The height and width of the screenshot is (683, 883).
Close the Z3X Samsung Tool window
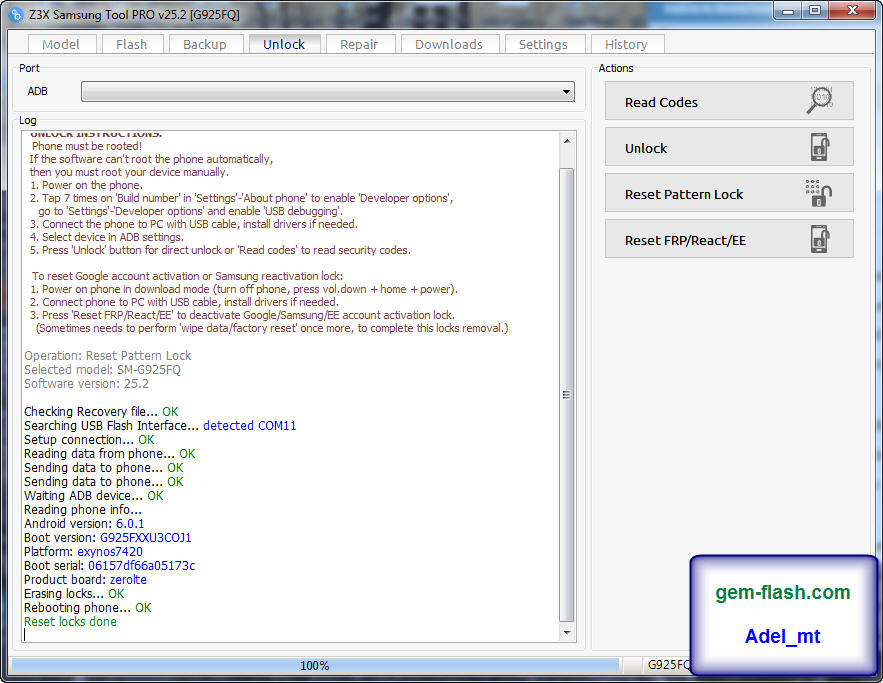[853, 11]
